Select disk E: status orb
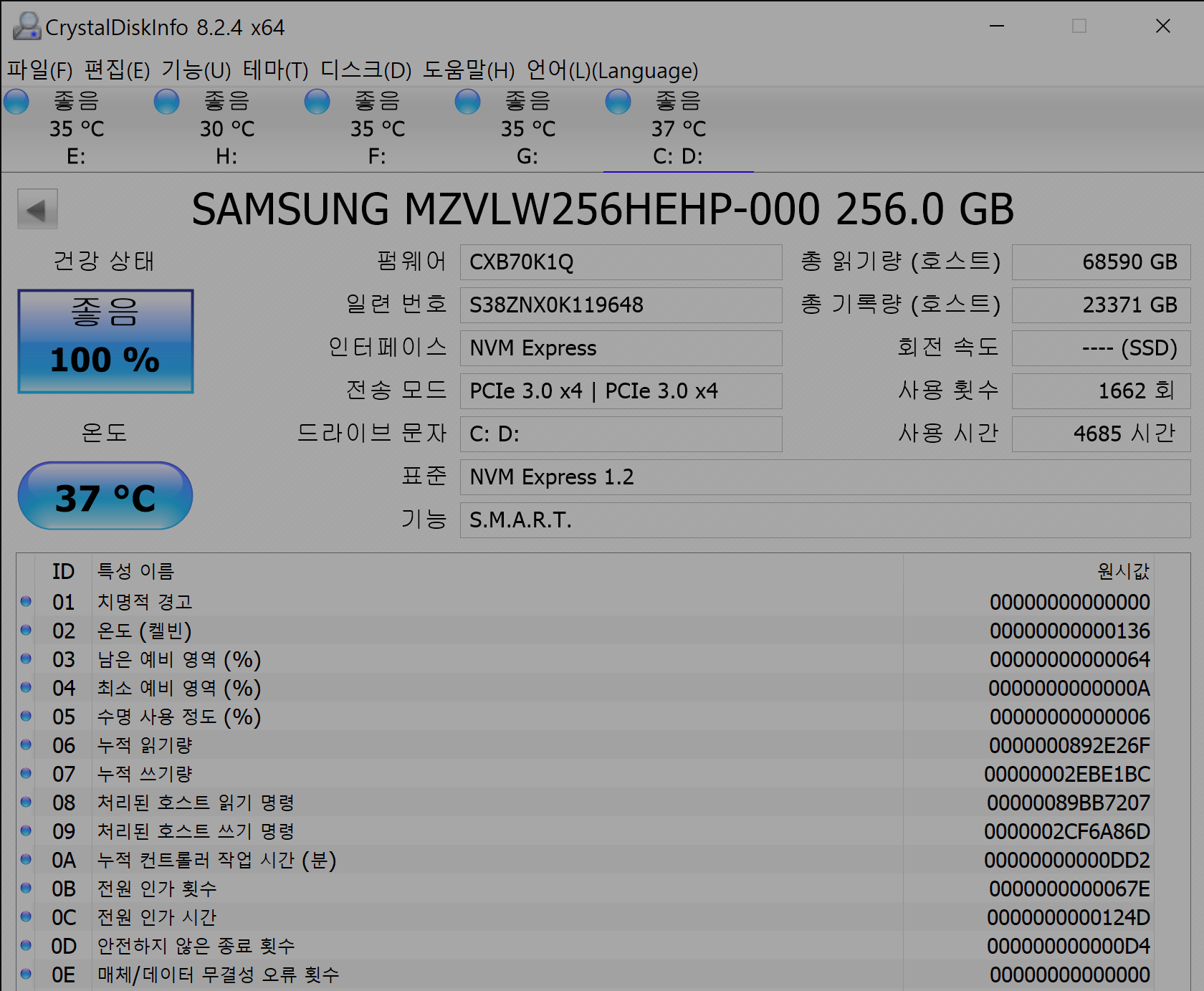Image resolution: width=1204 pixels, height=991 pixels. coord(16,102)
